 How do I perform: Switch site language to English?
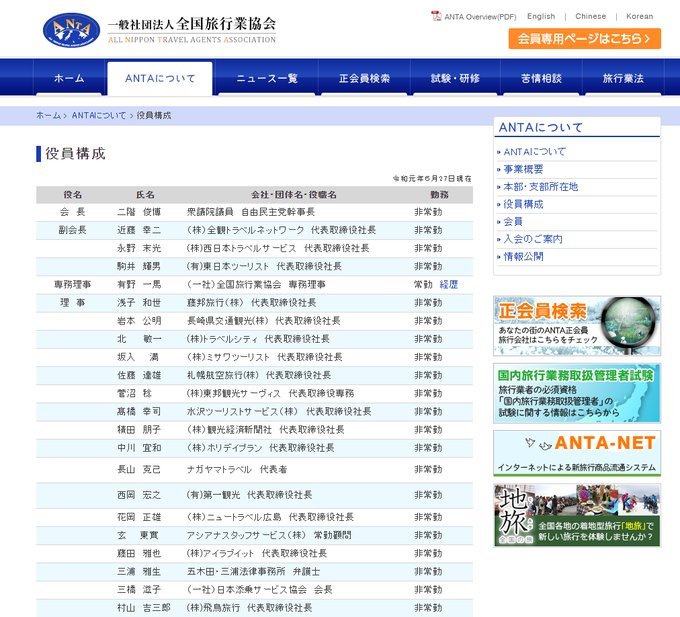[541, 16]
